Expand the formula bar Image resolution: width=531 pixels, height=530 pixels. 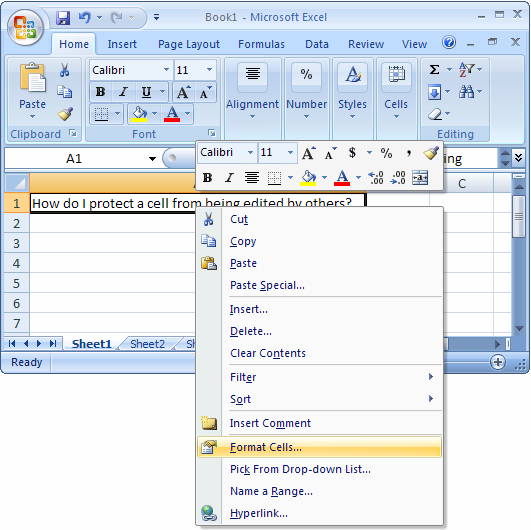(518, 158)
